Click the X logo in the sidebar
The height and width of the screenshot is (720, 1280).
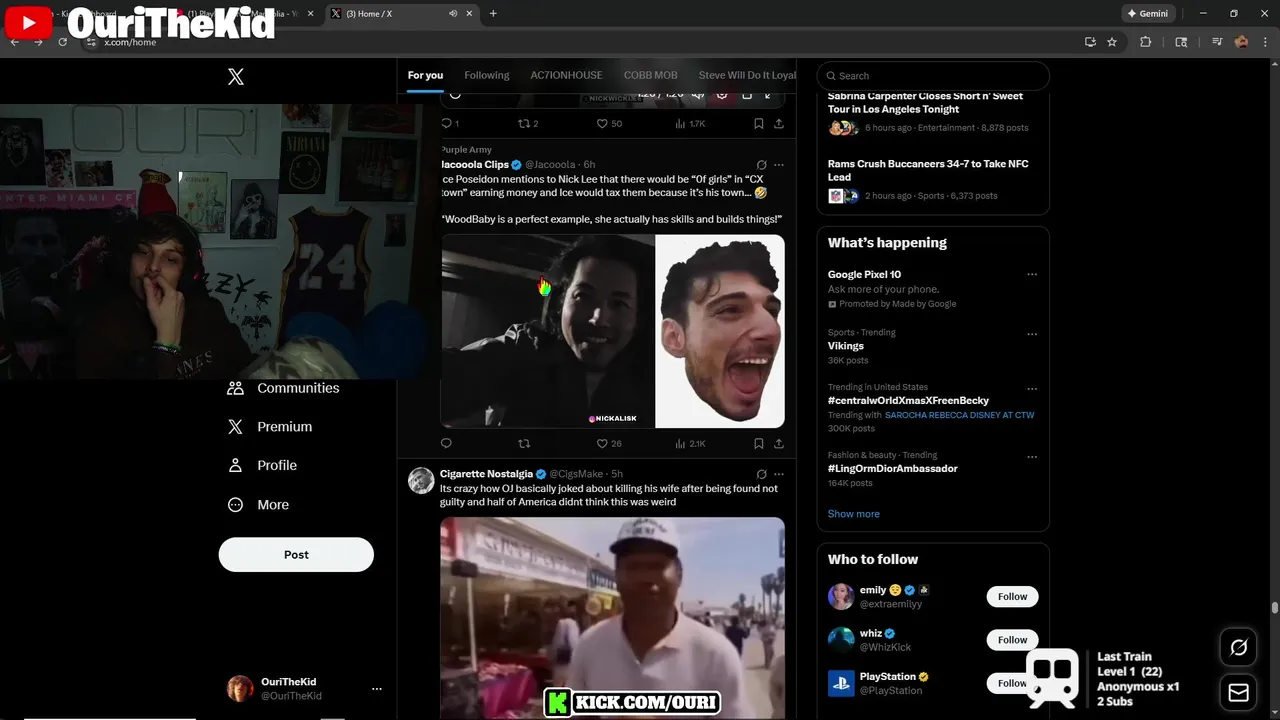[236, 77]
